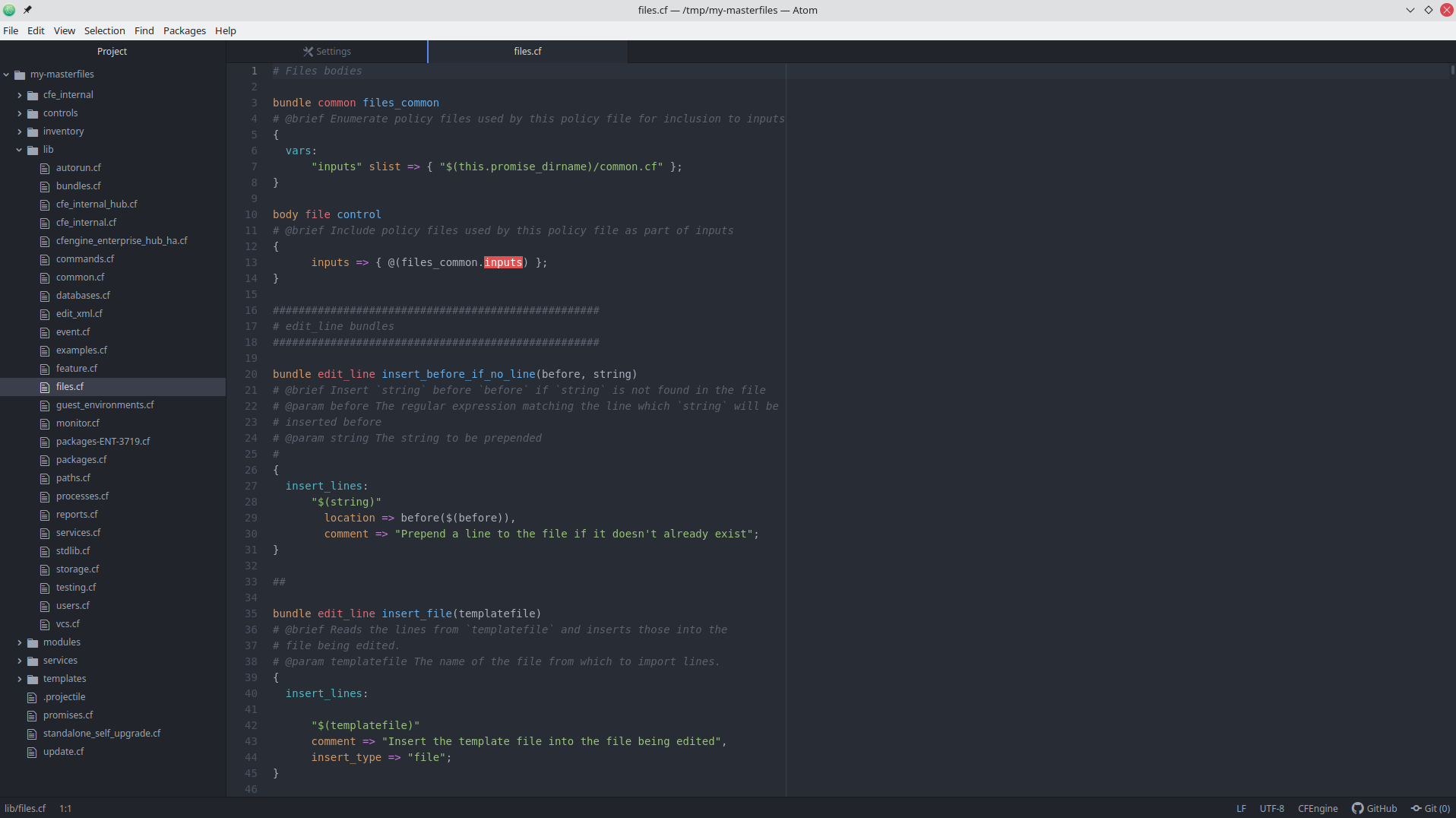Expand the inventory folder
Viewport: 1456px width, 818px height.
click(x=19, y=132)
